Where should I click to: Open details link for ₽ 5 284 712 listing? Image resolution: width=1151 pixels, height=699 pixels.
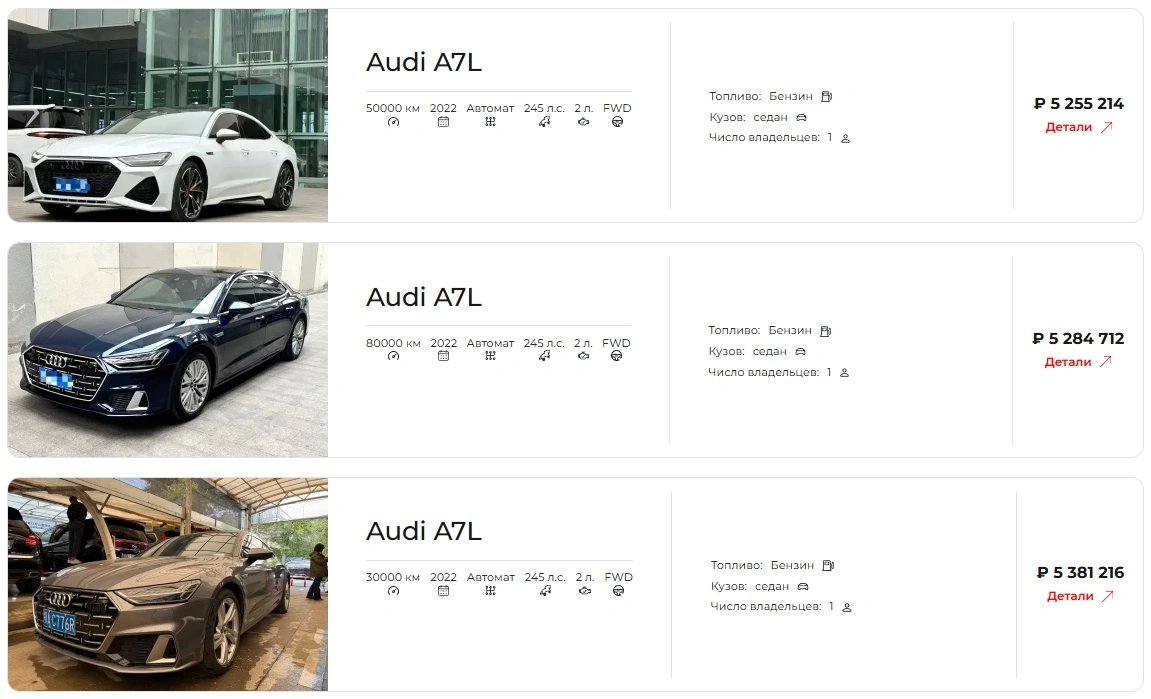tap(1078, 362)
